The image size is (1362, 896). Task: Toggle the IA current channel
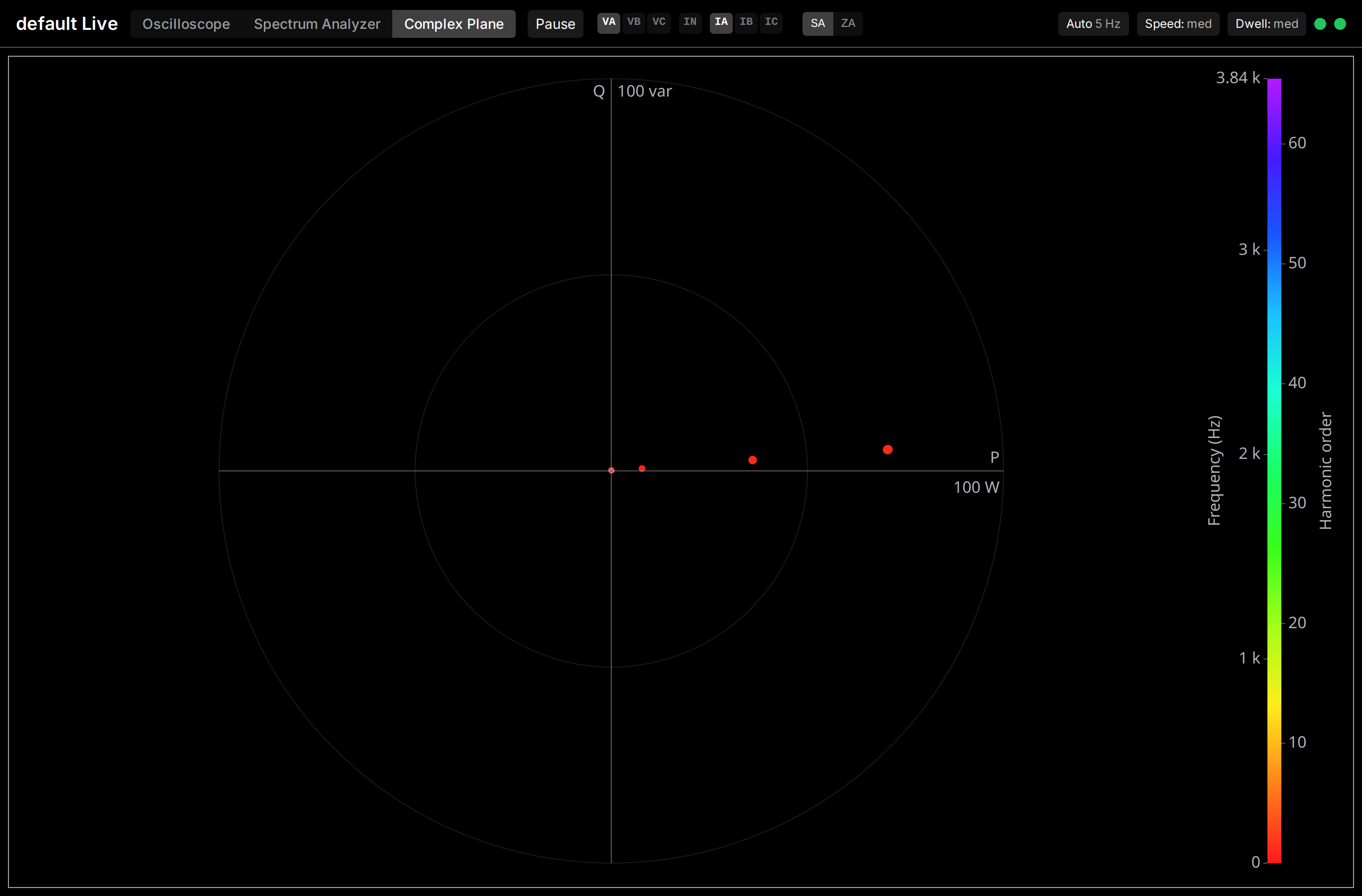click(x=721, y=23)
